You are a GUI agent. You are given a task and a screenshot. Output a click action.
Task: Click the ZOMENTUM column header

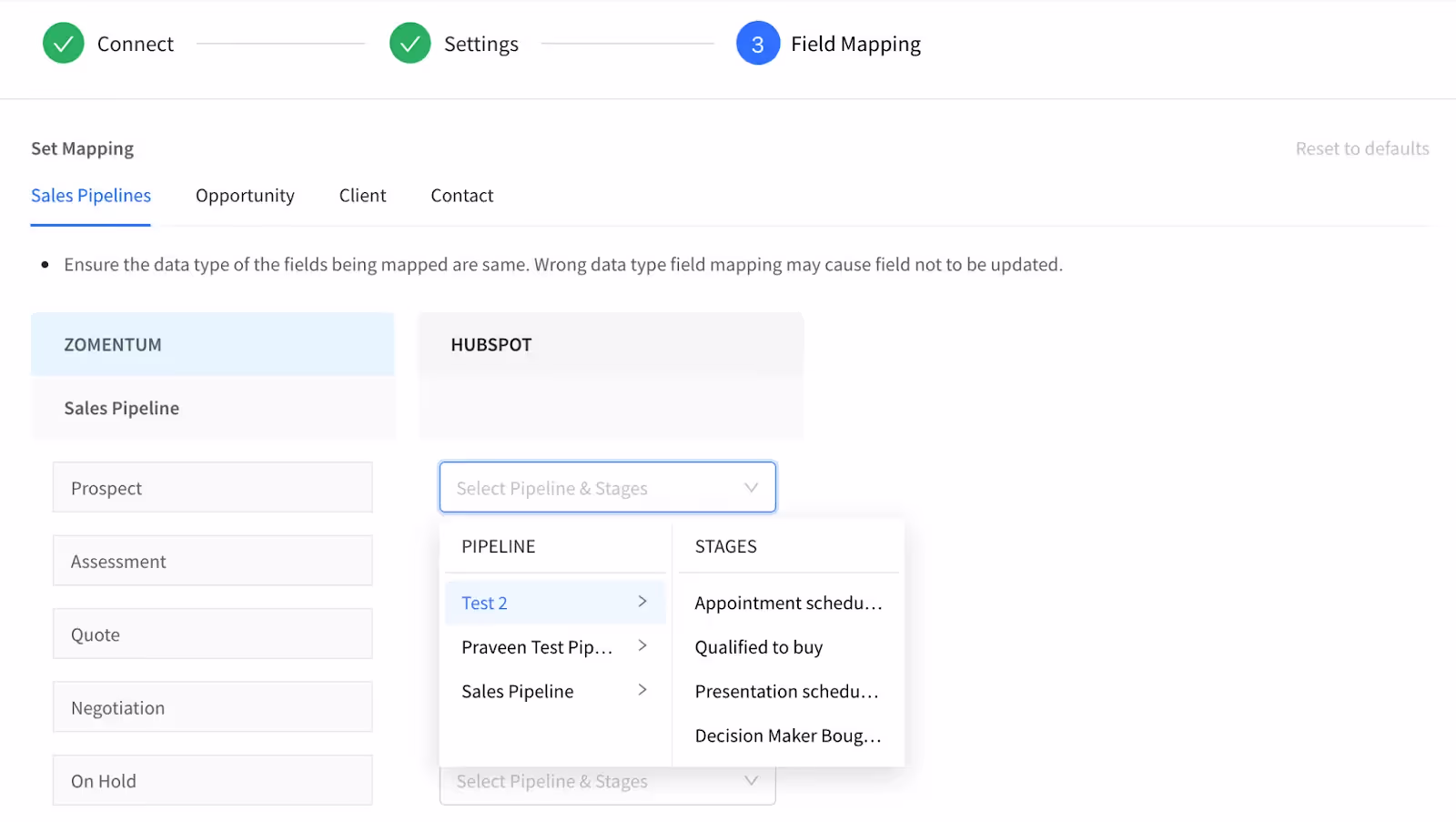click(213, 344)
